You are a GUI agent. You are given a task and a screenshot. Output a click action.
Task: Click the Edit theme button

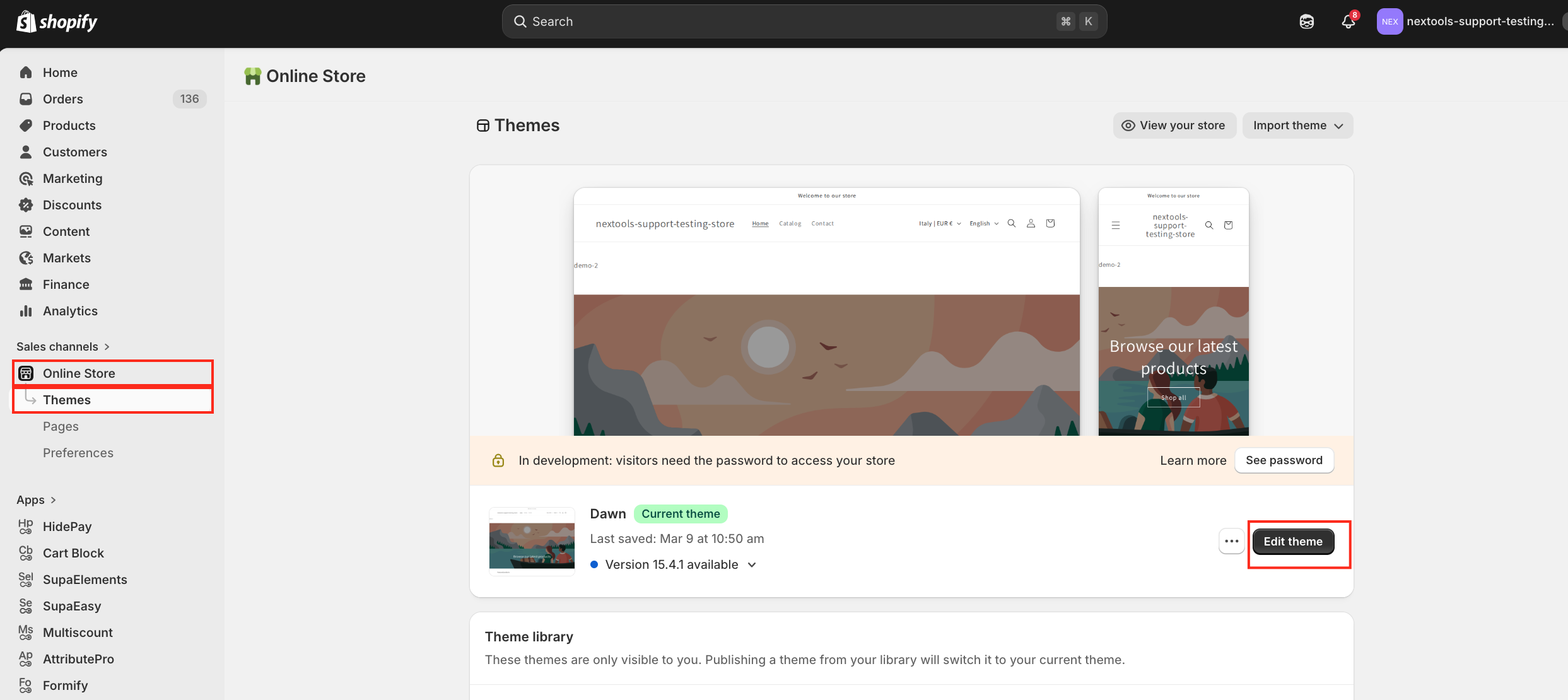pos(1292,542)
